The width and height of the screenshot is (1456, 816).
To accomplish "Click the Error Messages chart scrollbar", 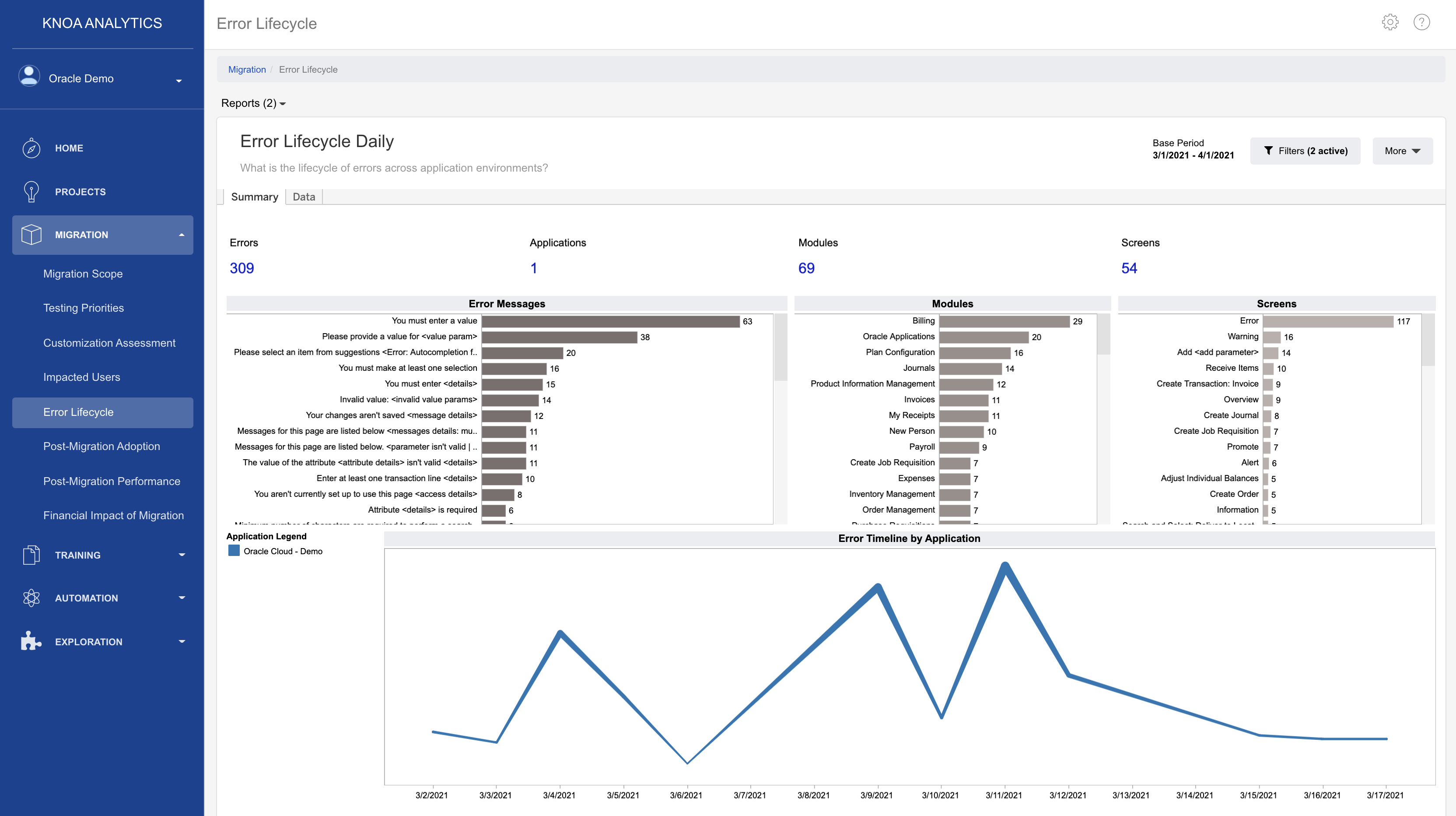I will click(780, 348).
